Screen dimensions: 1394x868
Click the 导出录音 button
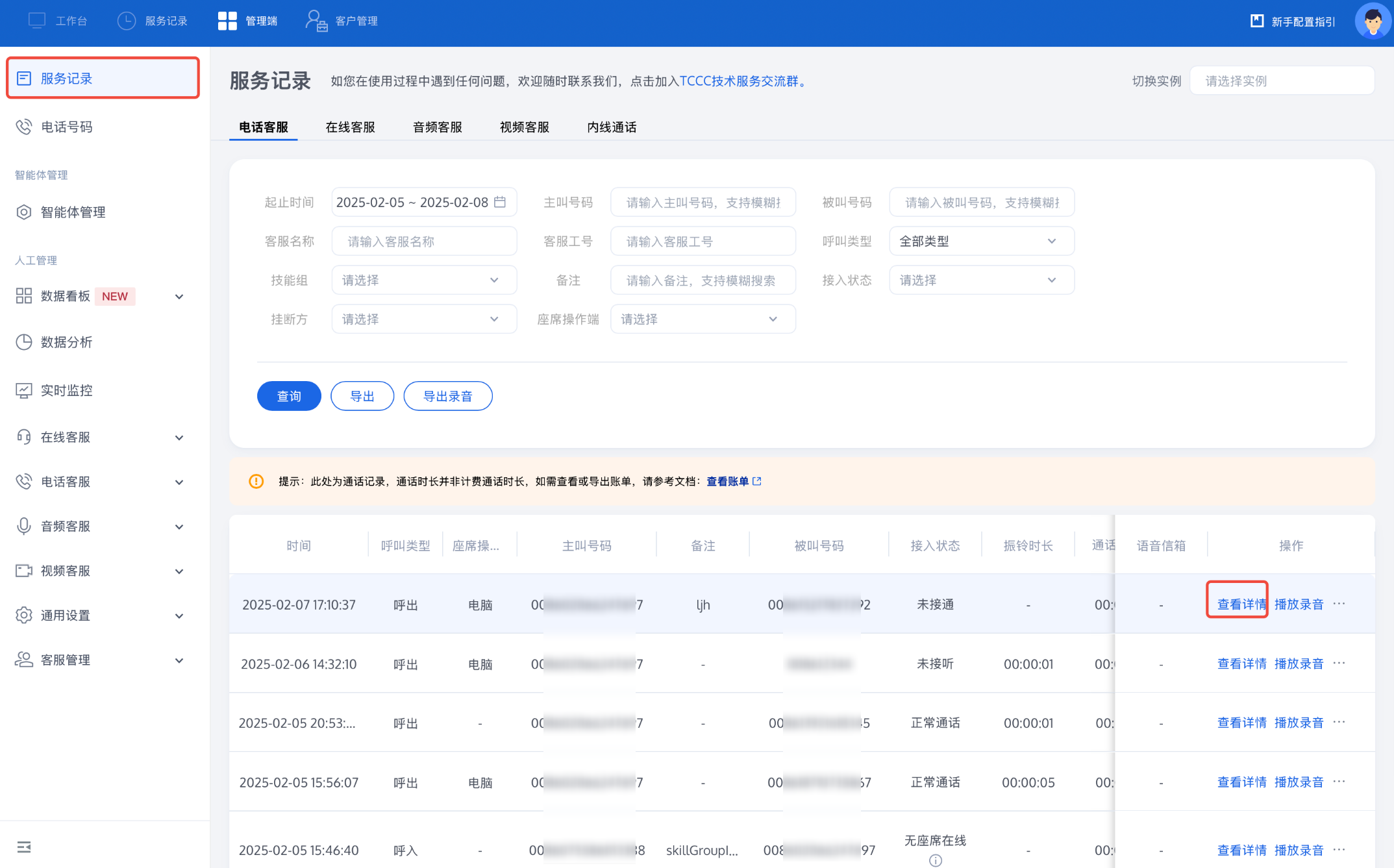click(x=447, y=396)
